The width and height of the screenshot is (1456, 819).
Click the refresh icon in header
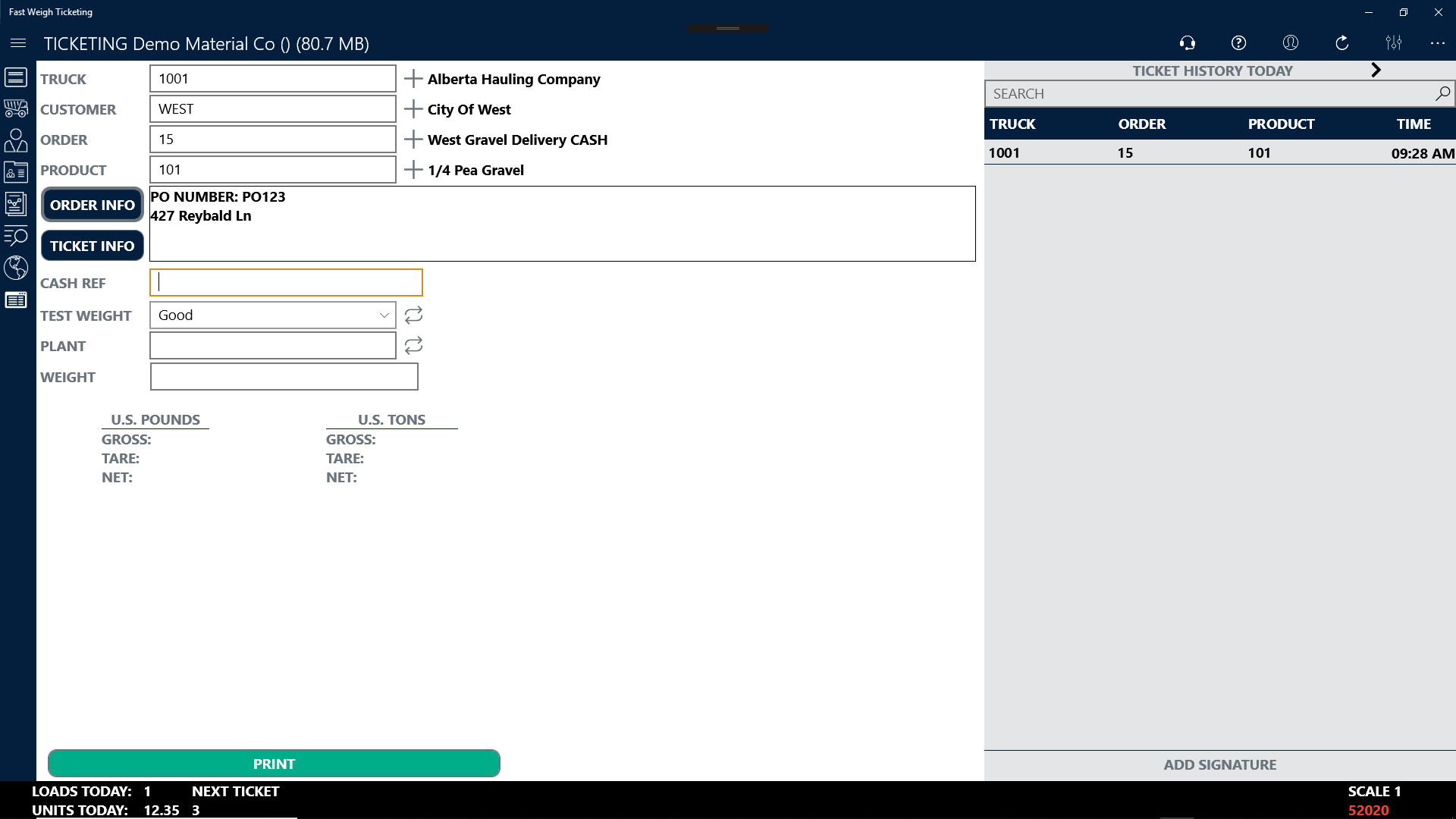1342,43
